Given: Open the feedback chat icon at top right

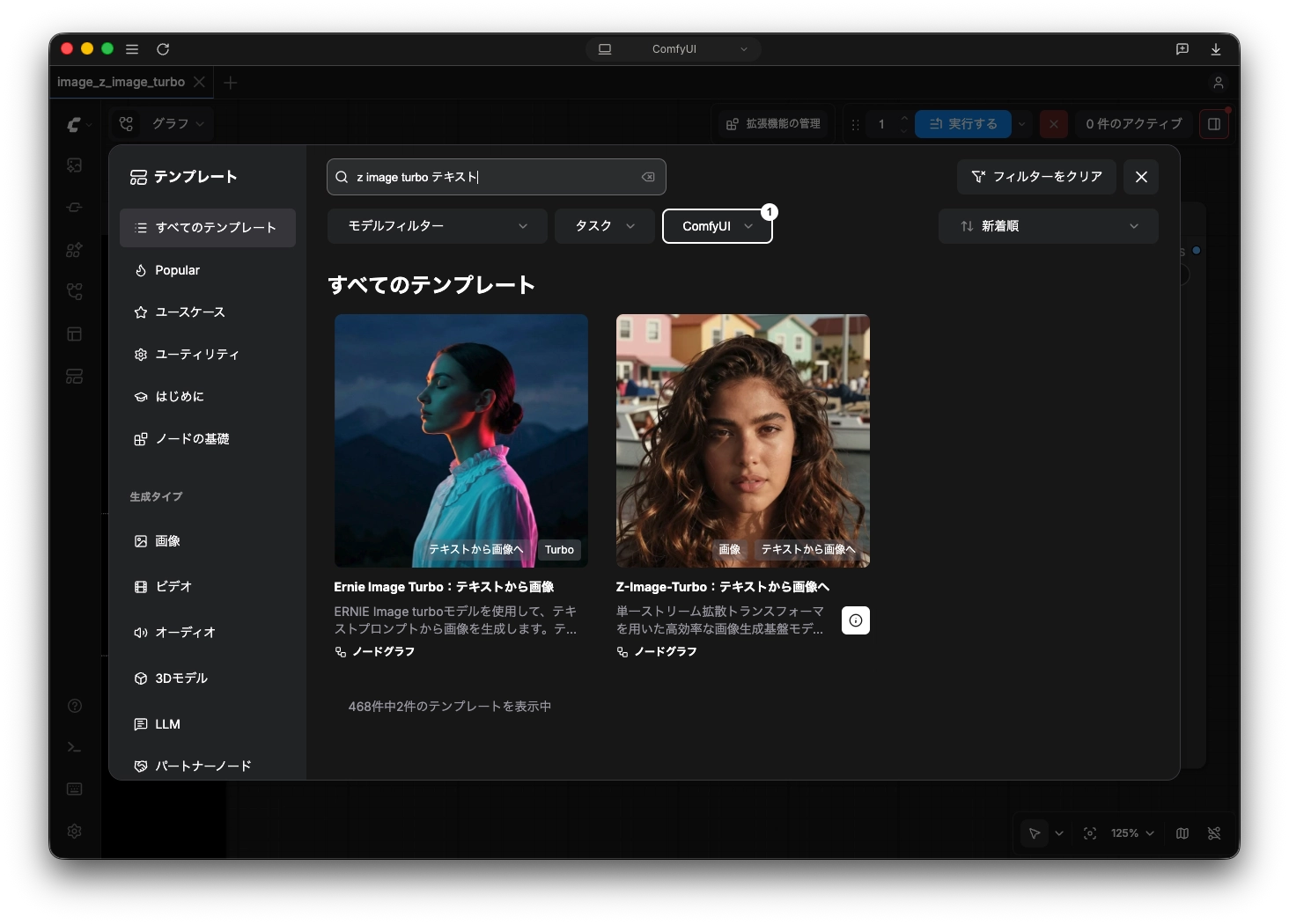Looking at the screenshot, I should click(x=1182, y=49).
